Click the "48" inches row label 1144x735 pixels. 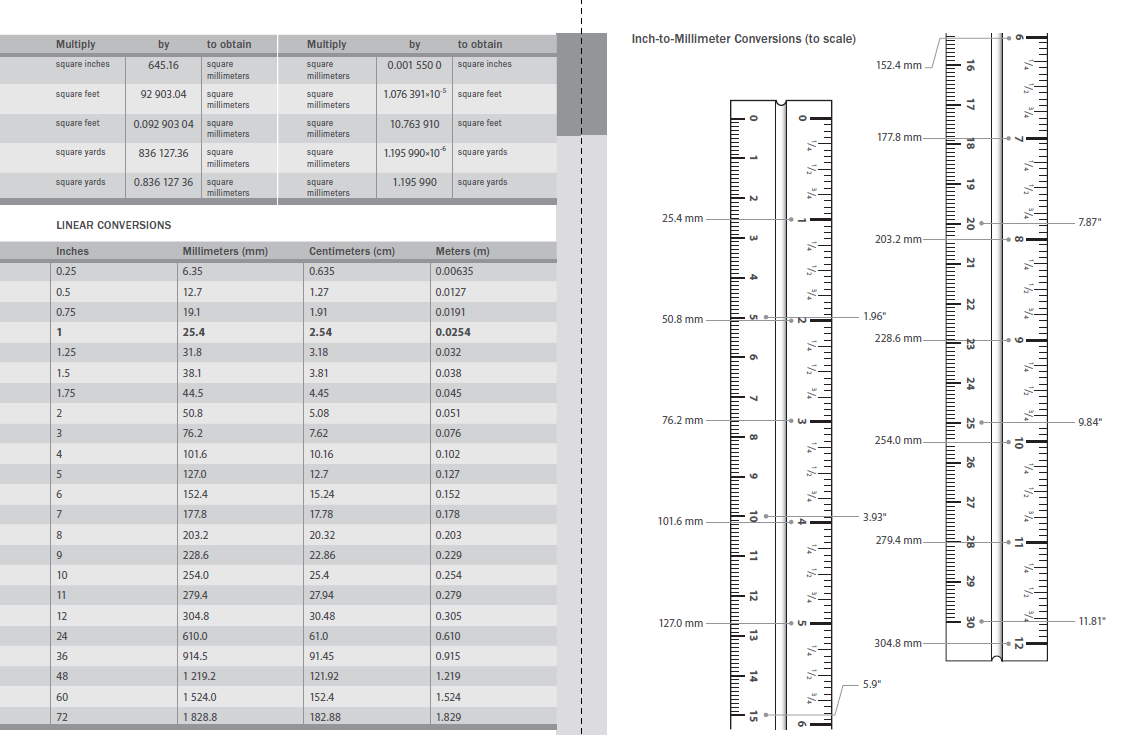(x=62, y=677)
